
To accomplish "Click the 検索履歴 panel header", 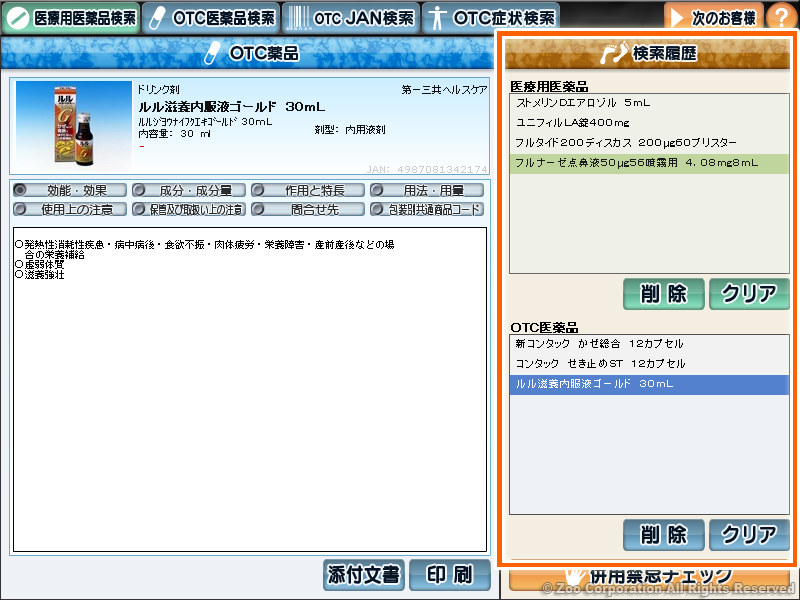I will tap(647, 54).
